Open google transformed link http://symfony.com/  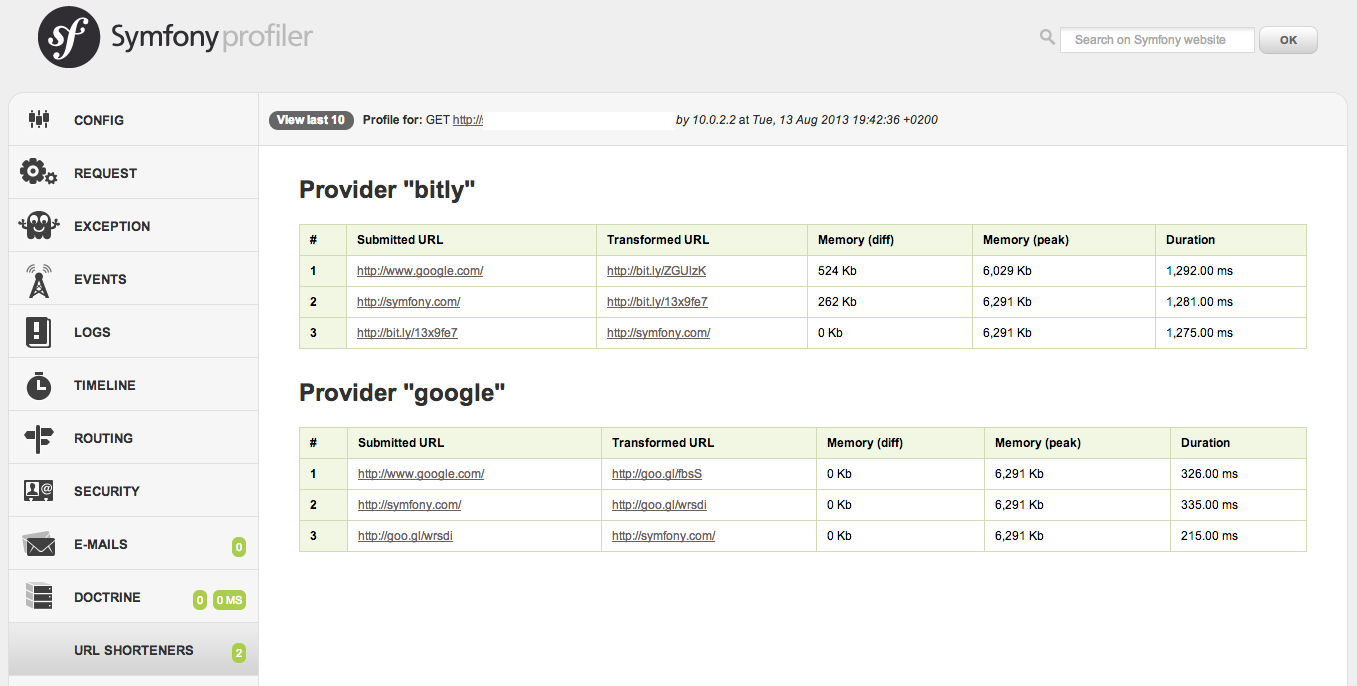[663, 536]
